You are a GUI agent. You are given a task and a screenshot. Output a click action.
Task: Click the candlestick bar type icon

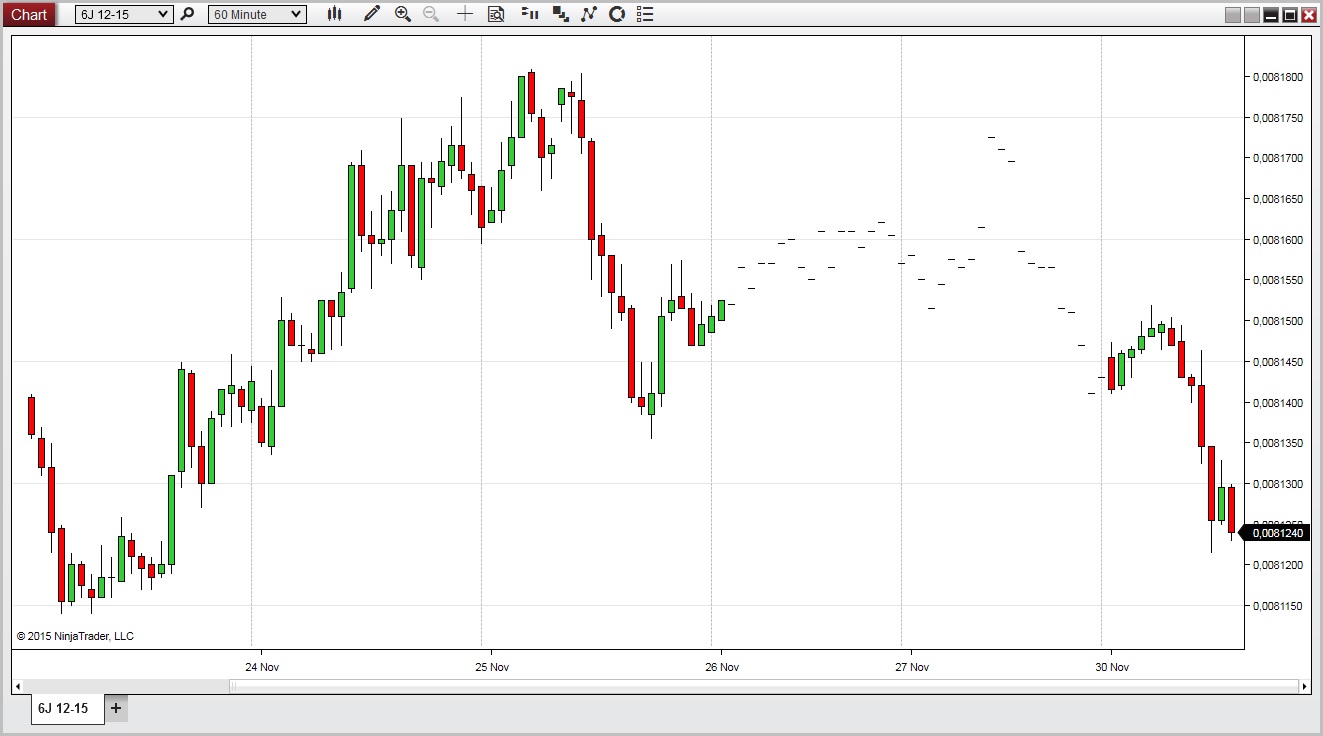[334, 14]
